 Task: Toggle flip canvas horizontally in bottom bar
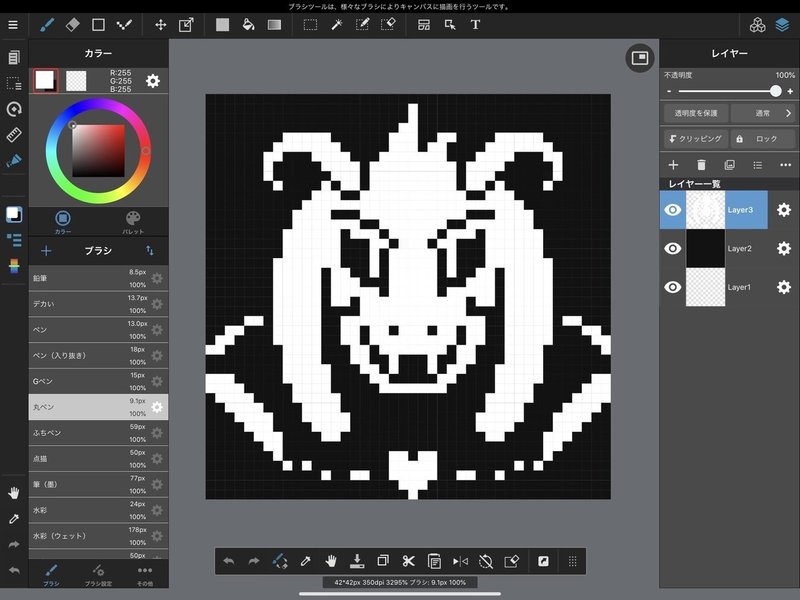(x=460, y=561)
